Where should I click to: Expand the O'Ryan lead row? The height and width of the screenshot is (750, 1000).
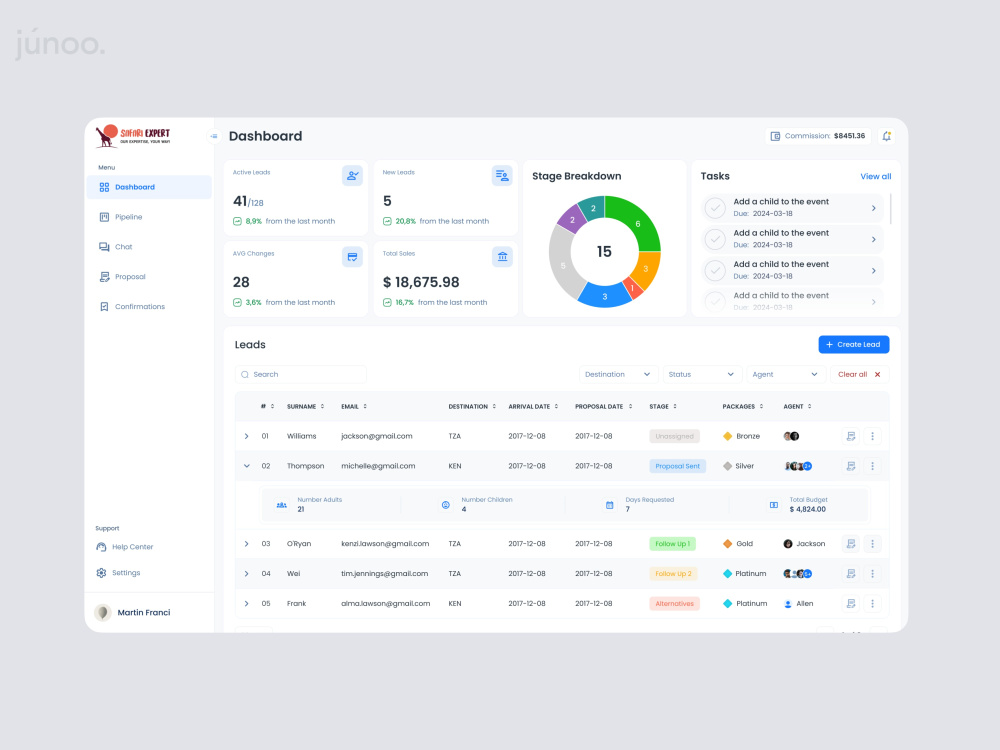point(246,544)
